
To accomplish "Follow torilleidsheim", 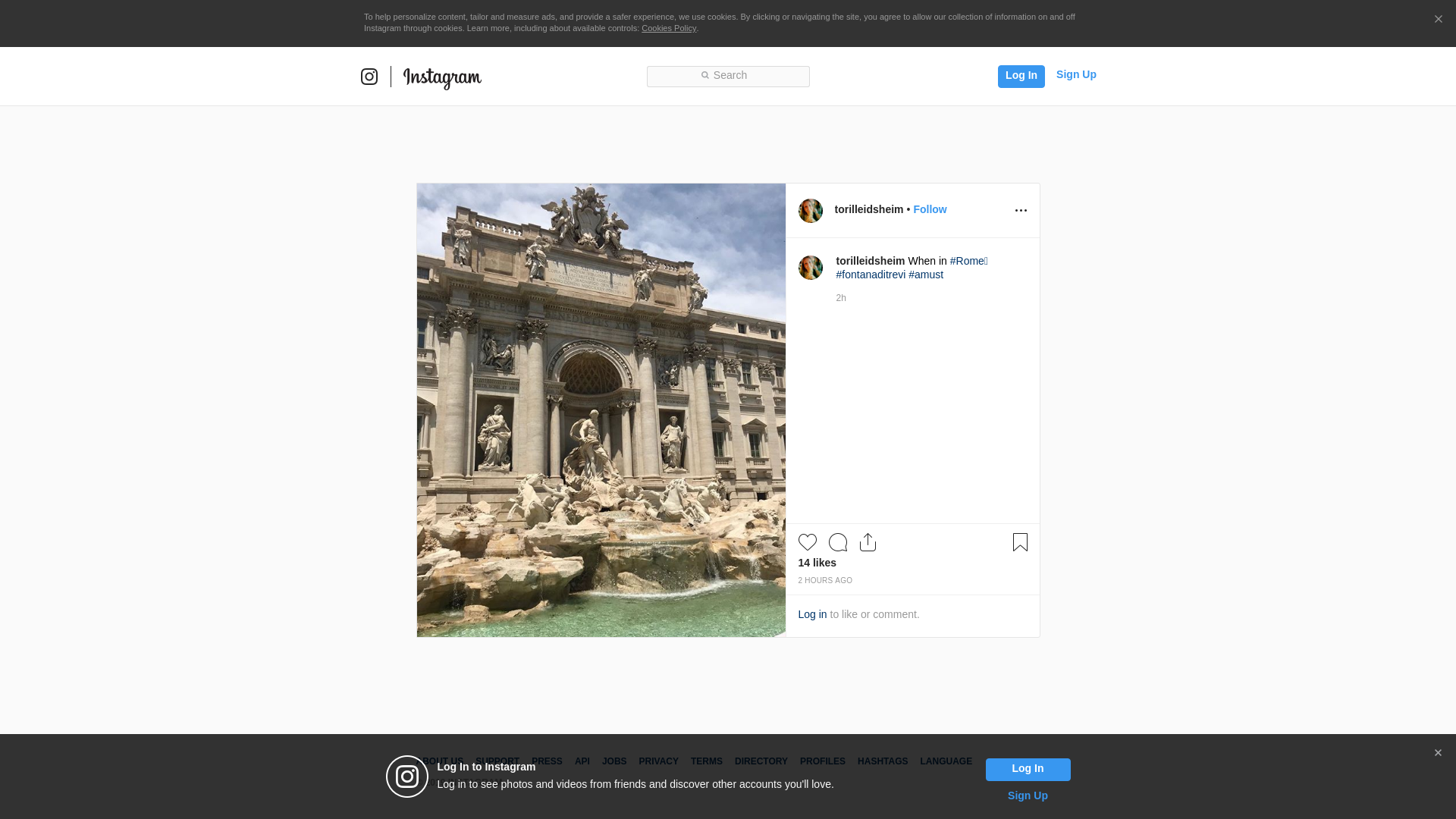I will coord(930,209).
